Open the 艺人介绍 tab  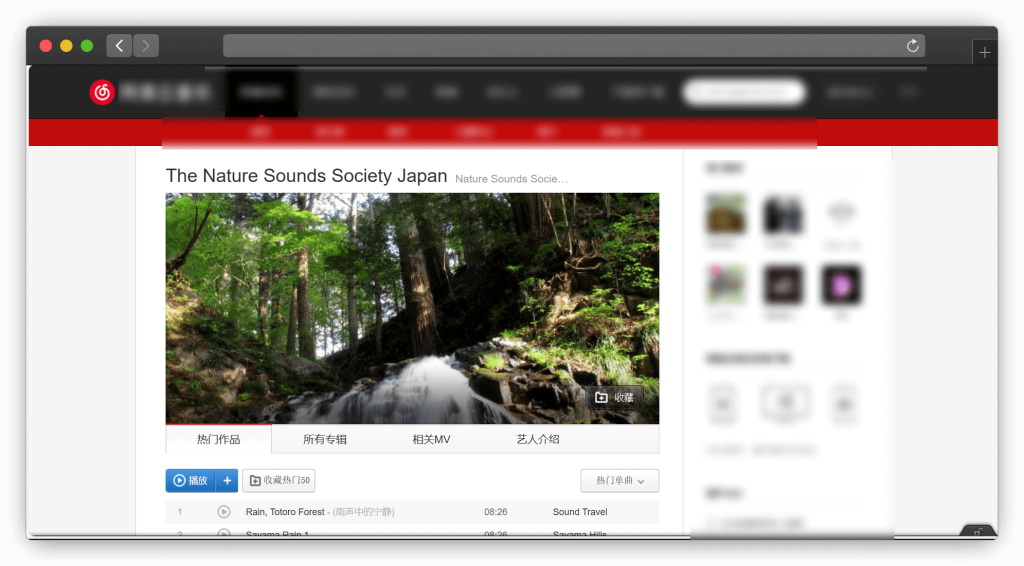click(537, 439)
